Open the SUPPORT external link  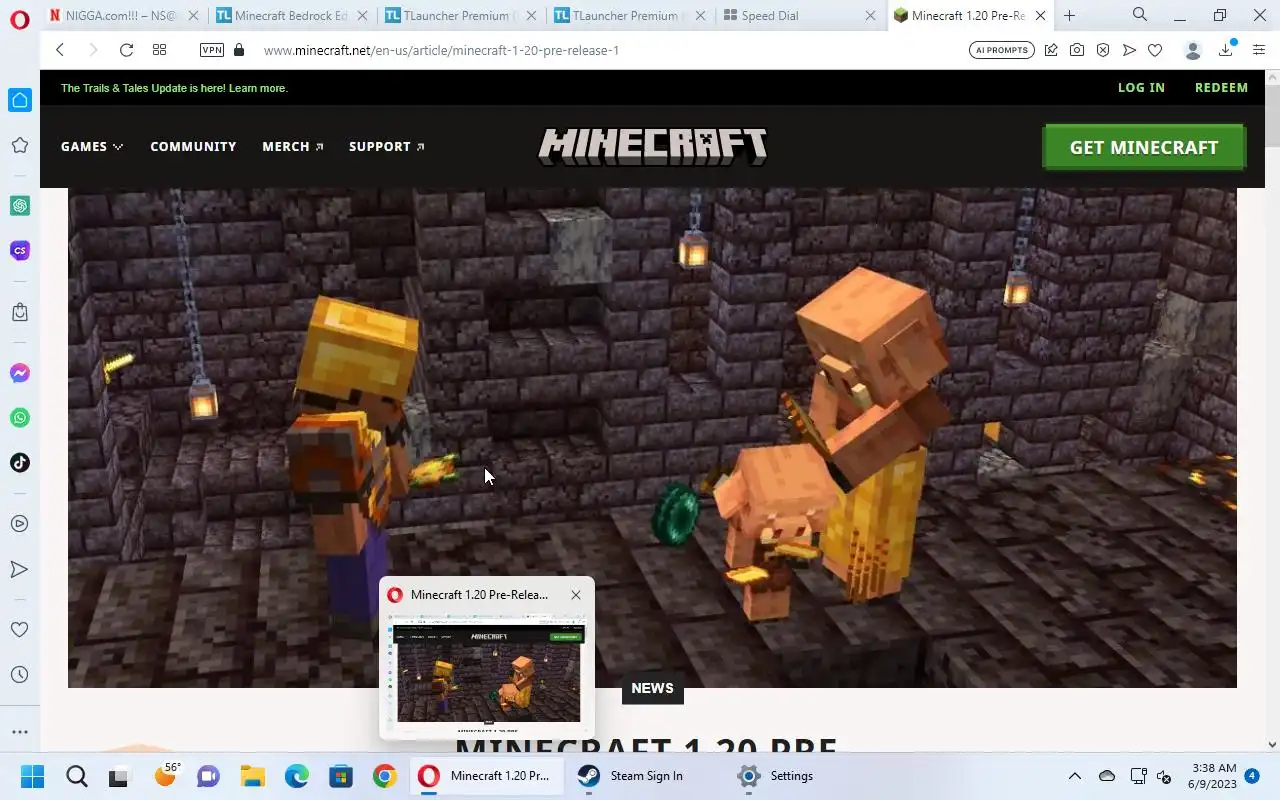coord(387,146)
